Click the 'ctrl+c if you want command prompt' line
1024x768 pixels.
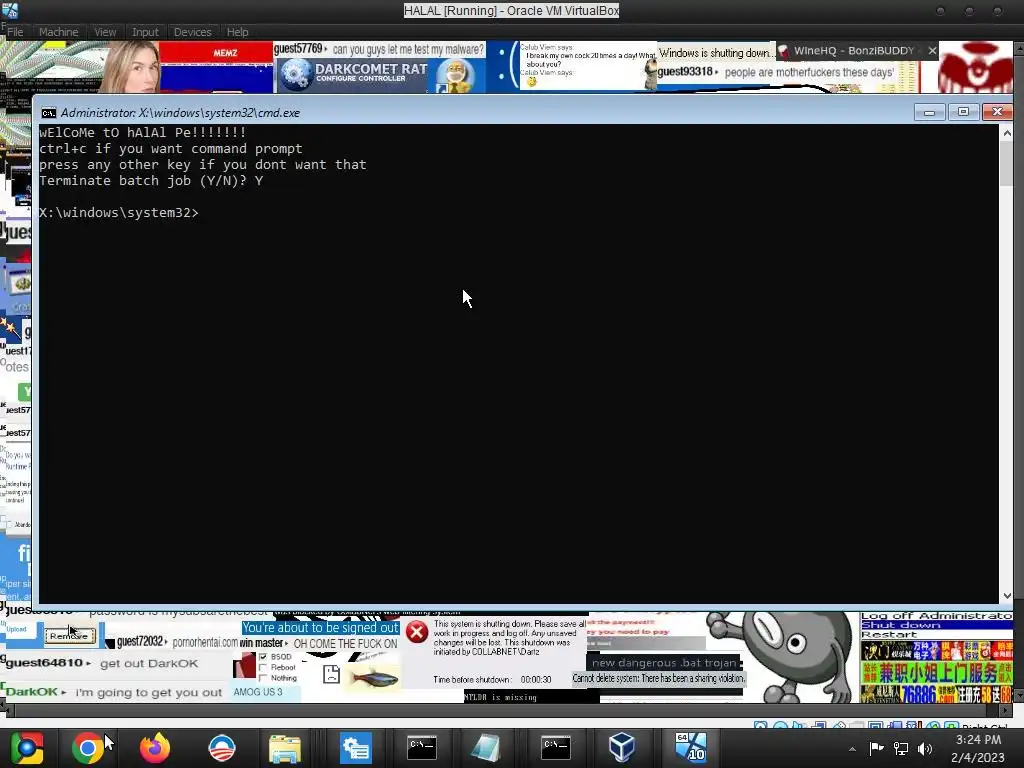point(170,149)
